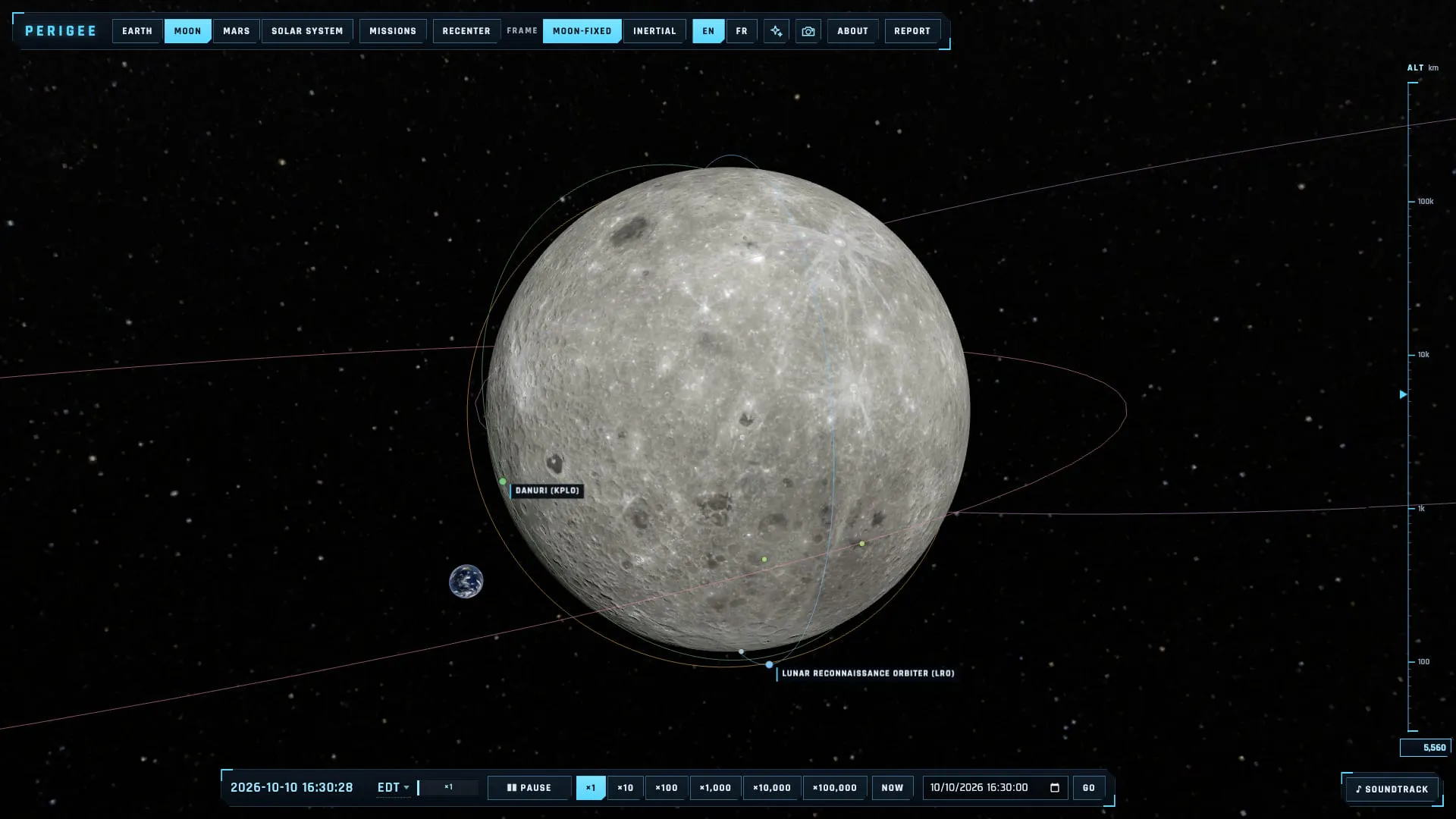
Task: Open the Earth view tab
Action: coord(137,31)
